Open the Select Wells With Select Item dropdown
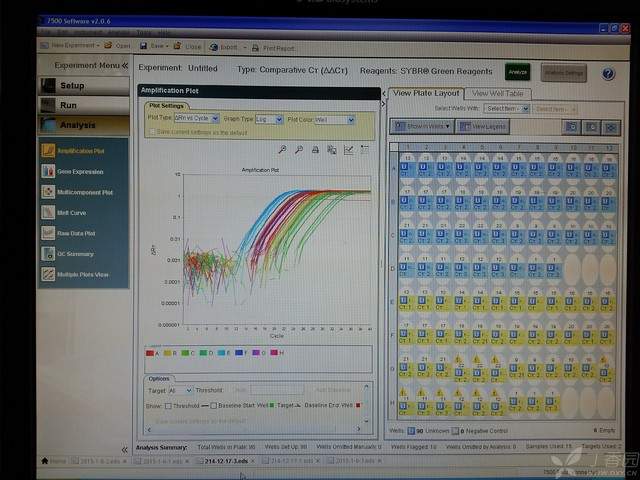This screenshot has height=480, width=640. (x=507, y=109)
